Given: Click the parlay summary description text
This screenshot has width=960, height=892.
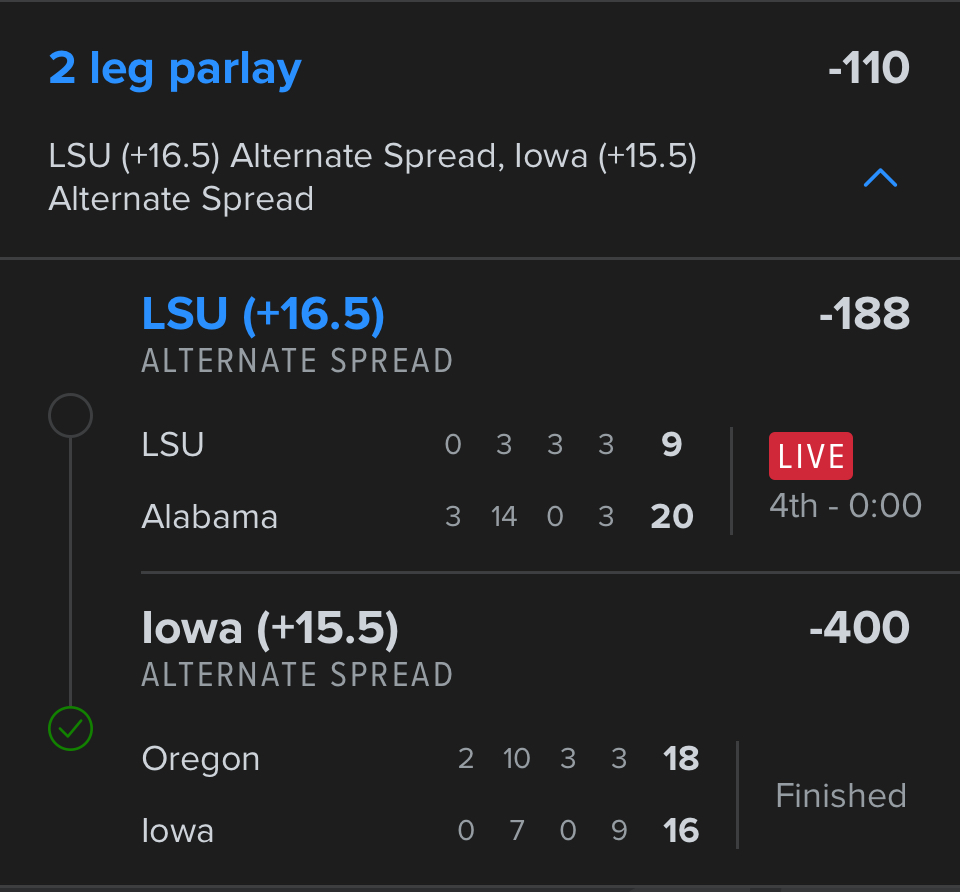Looking at the screenshot, I should 372,177.
